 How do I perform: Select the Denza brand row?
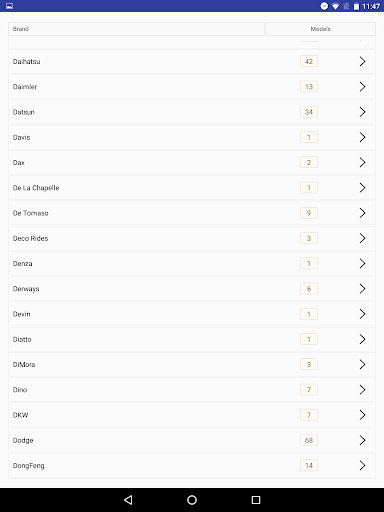coord(192,264)
